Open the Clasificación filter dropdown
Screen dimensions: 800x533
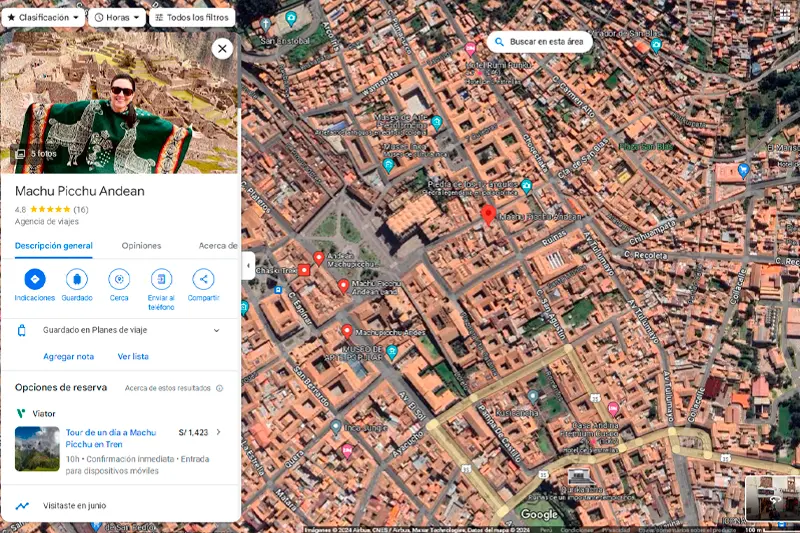tap(43, 17)
